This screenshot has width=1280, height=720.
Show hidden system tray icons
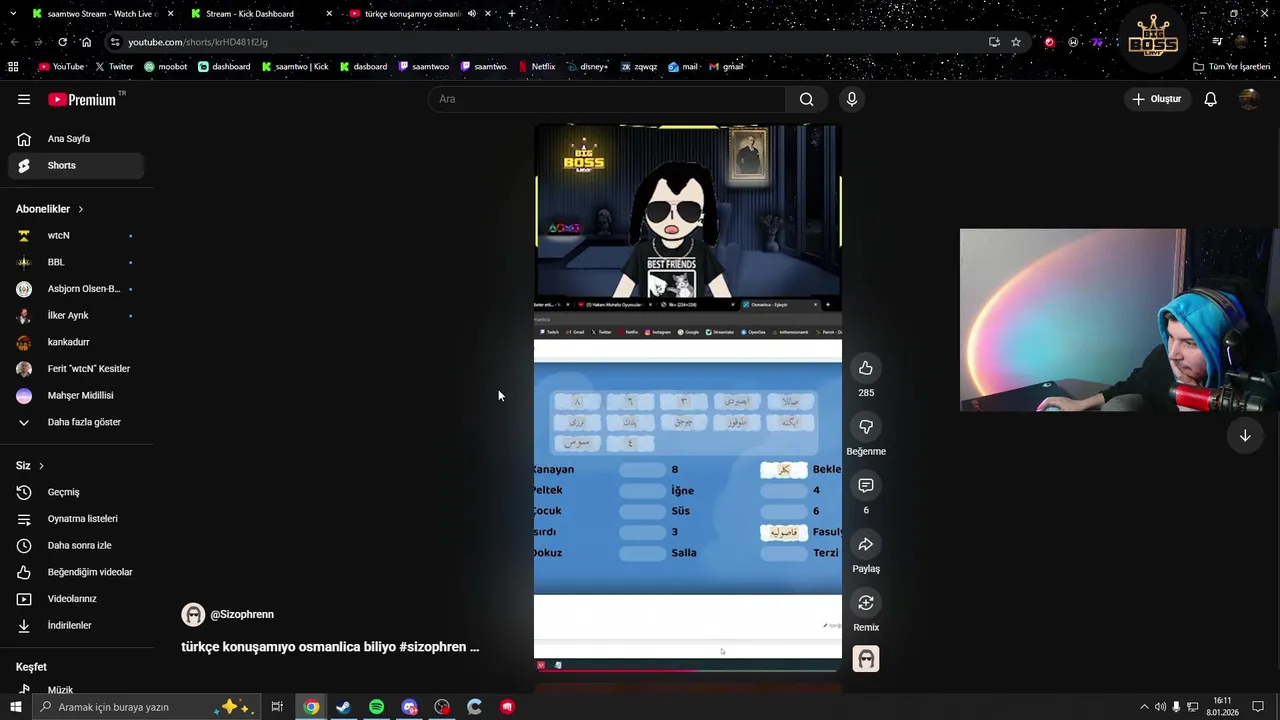(1144, 707)
